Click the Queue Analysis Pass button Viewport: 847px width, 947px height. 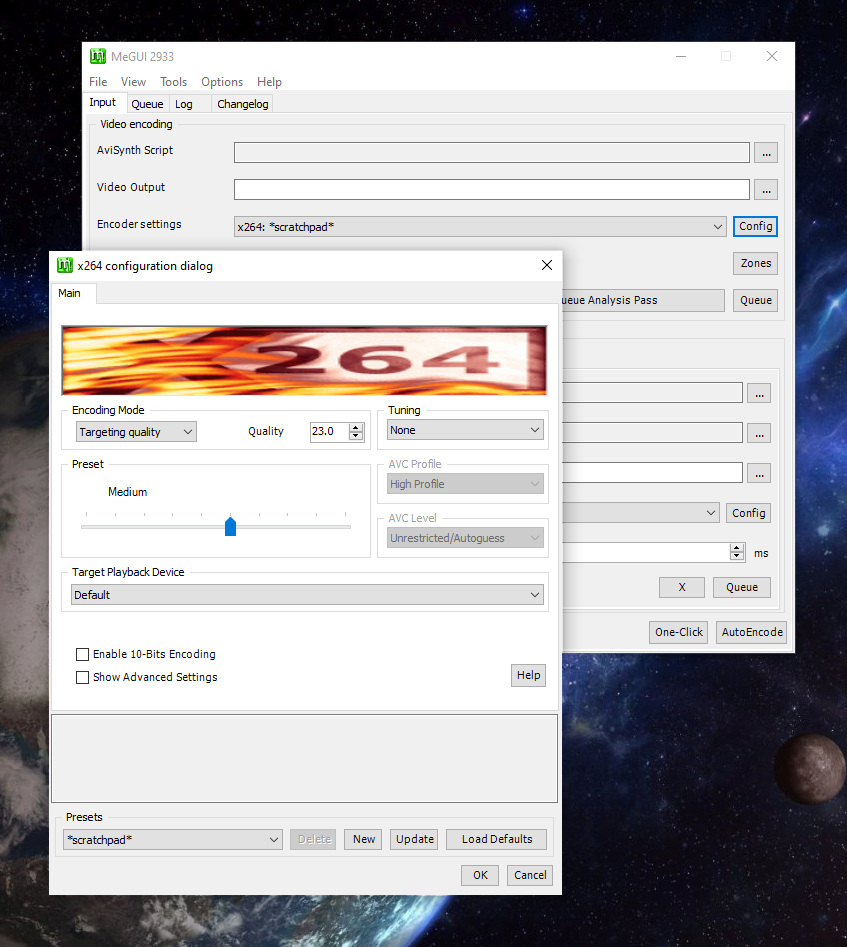click(643, 300)
